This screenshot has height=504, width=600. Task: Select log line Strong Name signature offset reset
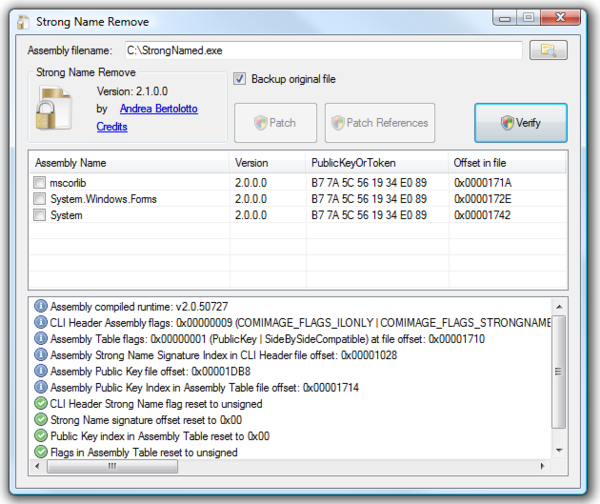click(x=146, y=420)
